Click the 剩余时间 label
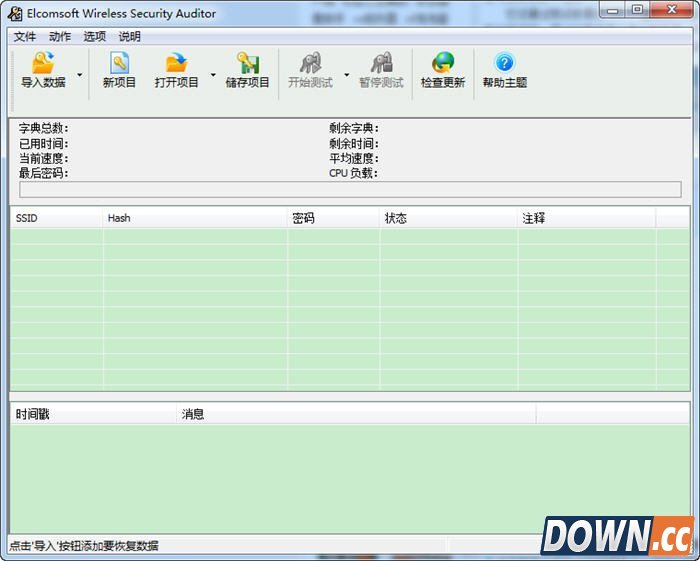 [x=354, y=144]
